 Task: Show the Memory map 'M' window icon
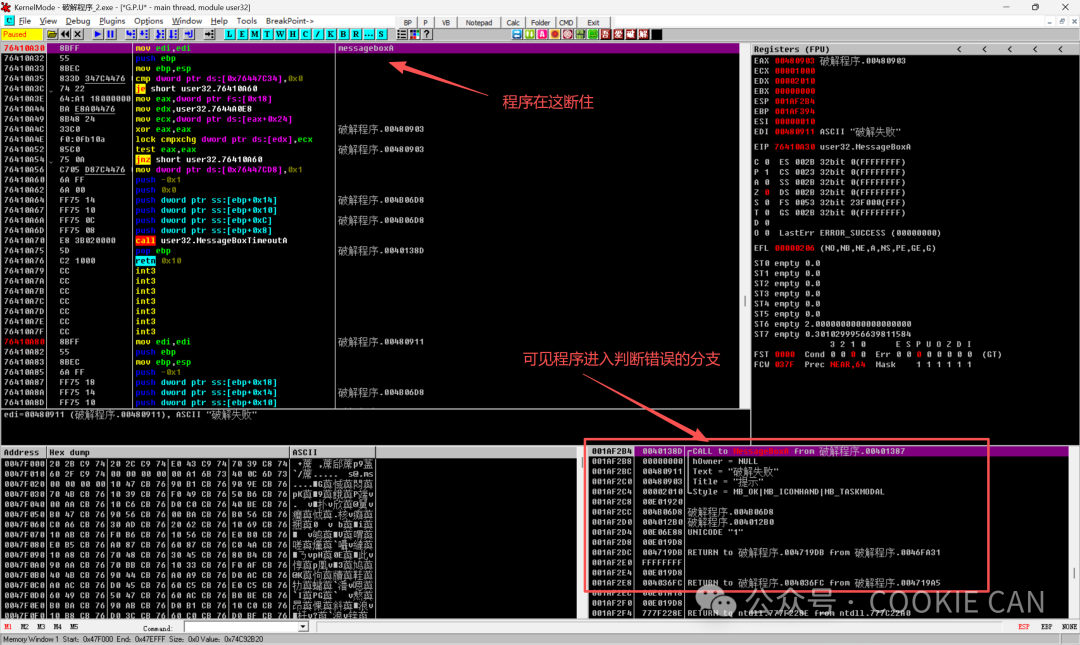pos(256,34)
